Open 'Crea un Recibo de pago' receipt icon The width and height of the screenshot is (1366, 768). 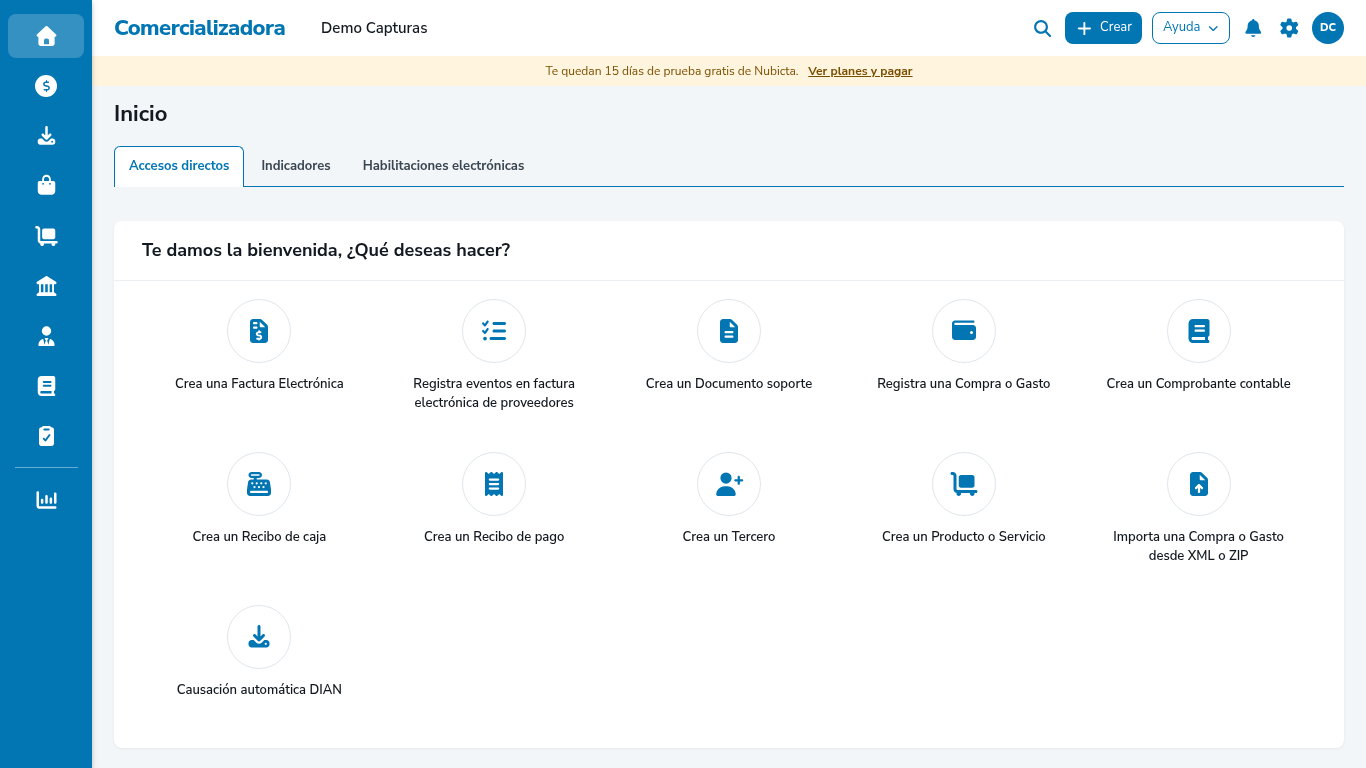(494, 484)
